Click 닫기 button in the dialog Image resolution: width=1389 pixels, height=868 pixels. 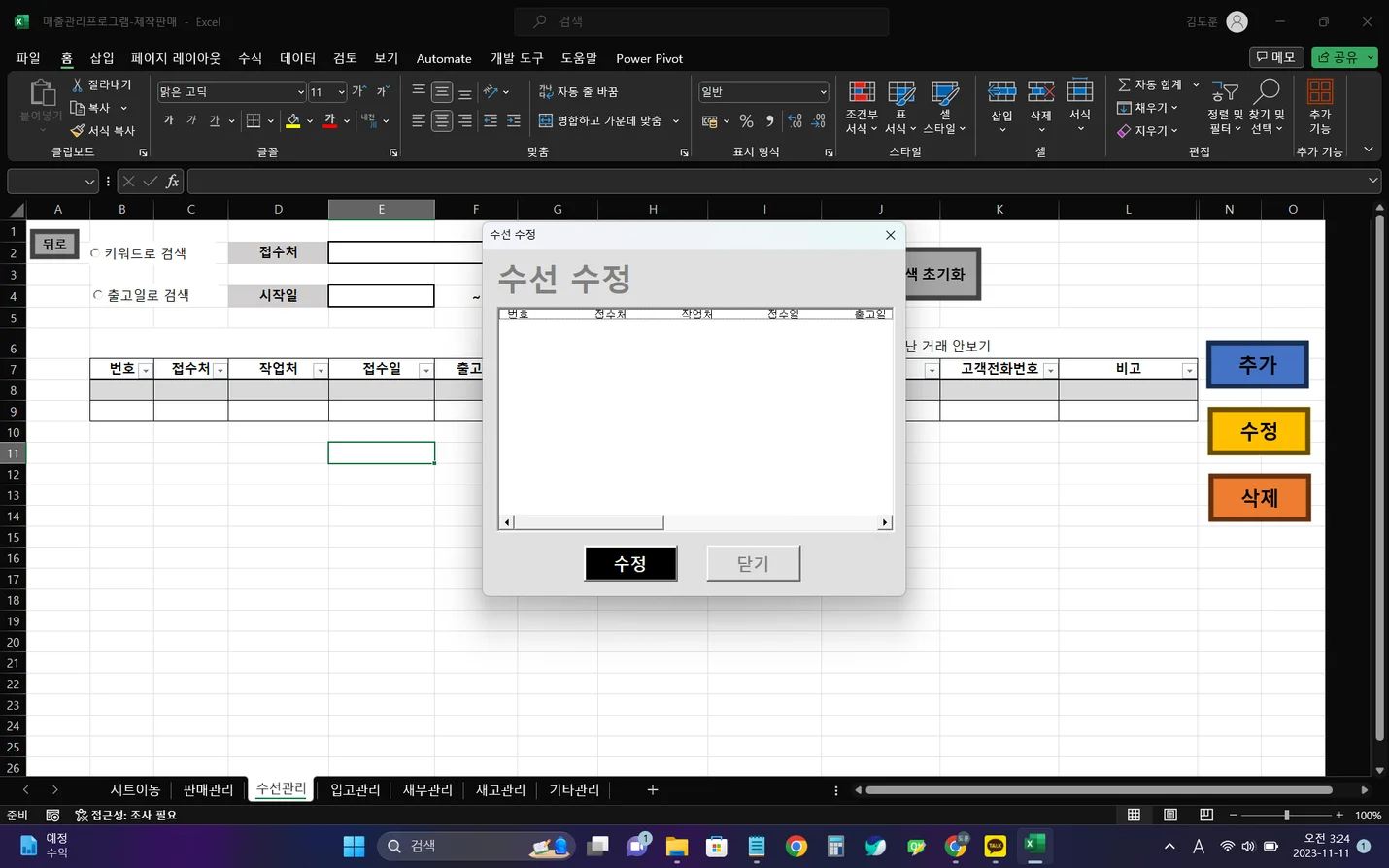[x=753, y=563]
